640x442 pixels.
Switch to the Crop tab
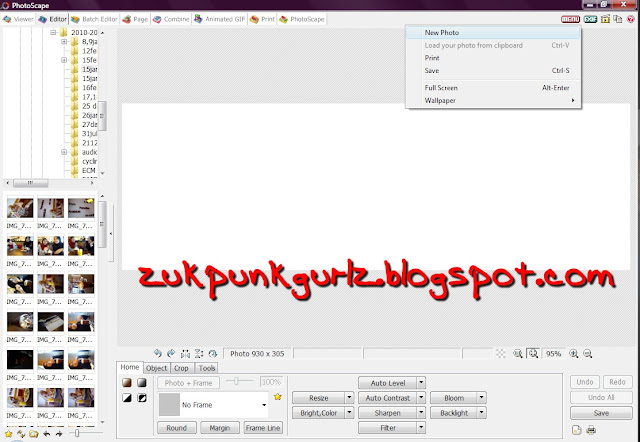[x=181, y=368]
